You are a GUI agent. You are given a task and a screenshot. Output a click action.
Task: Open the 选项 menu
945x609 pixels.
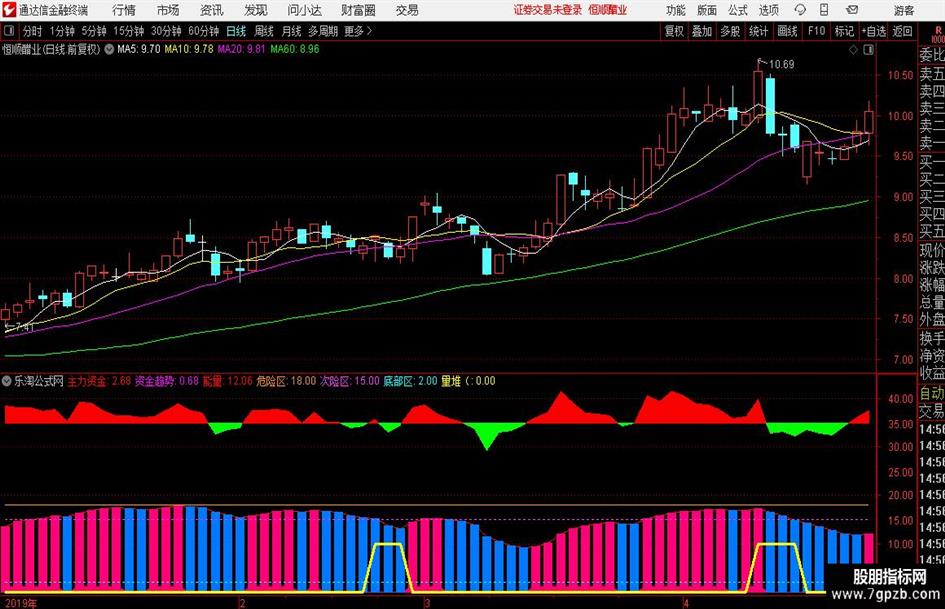768,10
